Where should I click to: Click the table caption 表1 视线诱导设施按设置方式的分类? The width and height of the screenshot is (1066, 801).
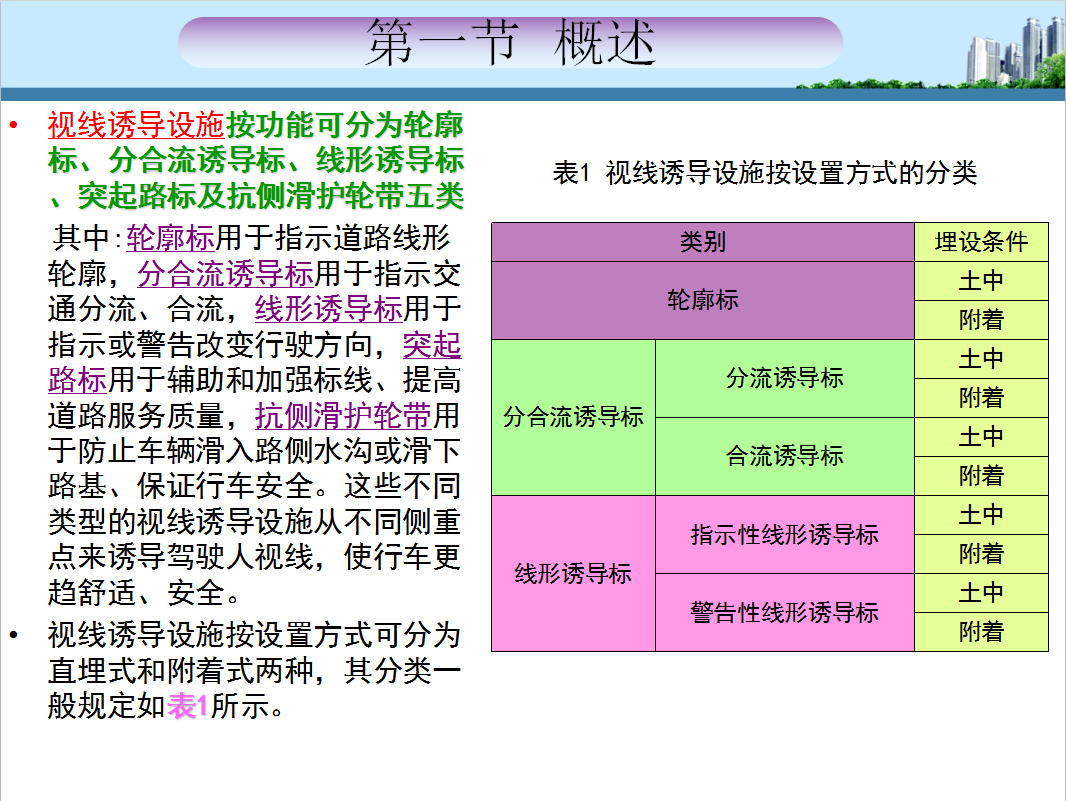pyautogui.click(x=765, y=173)
